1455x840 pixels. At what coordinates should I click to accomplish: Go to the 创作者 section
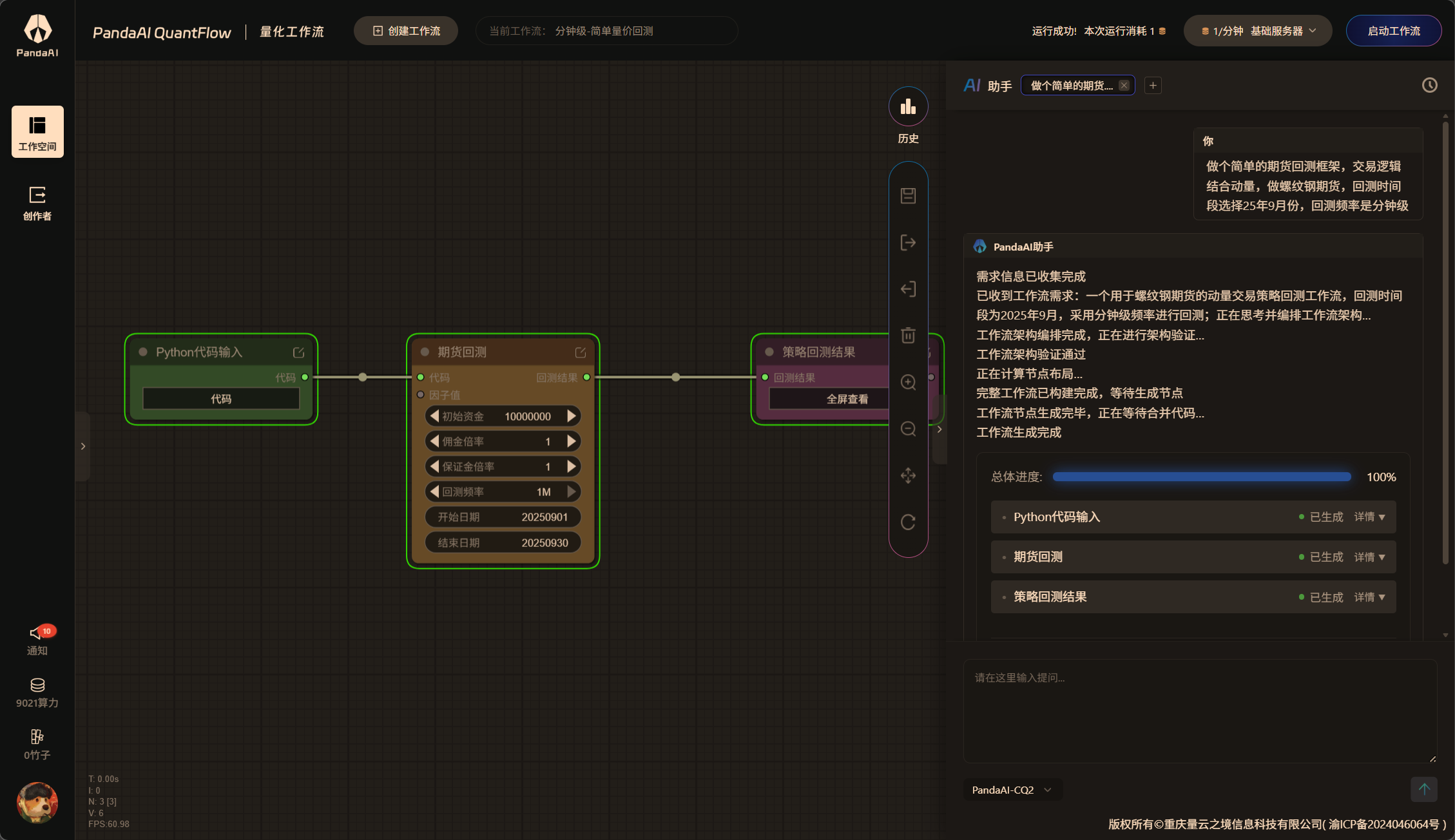[37, 203]
